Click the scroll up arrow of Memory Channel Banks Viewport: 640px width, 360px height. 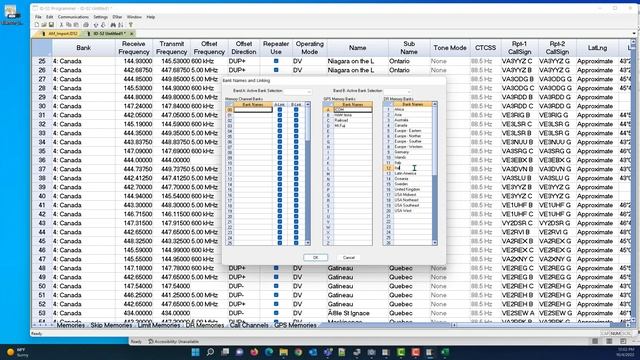308,104
